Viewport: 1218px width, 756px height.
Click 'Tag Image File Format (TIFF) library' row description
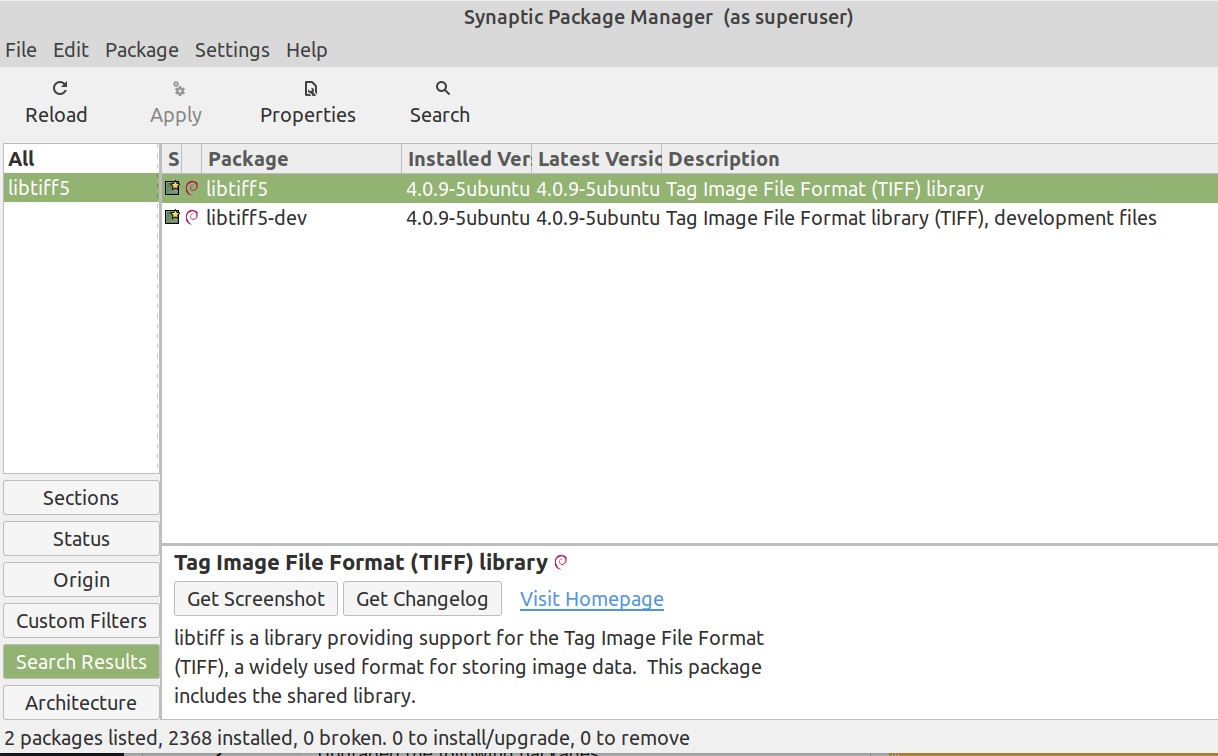pos(825,188)
